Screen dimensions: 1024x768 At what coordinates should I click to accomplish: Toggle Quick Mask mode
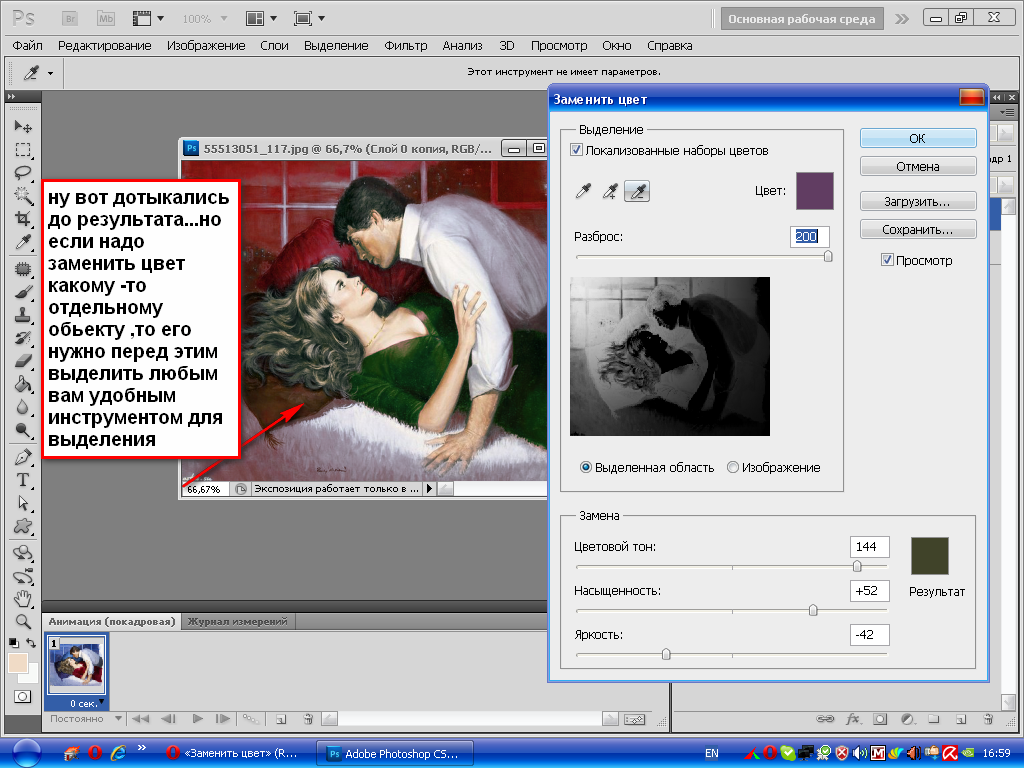23,696
